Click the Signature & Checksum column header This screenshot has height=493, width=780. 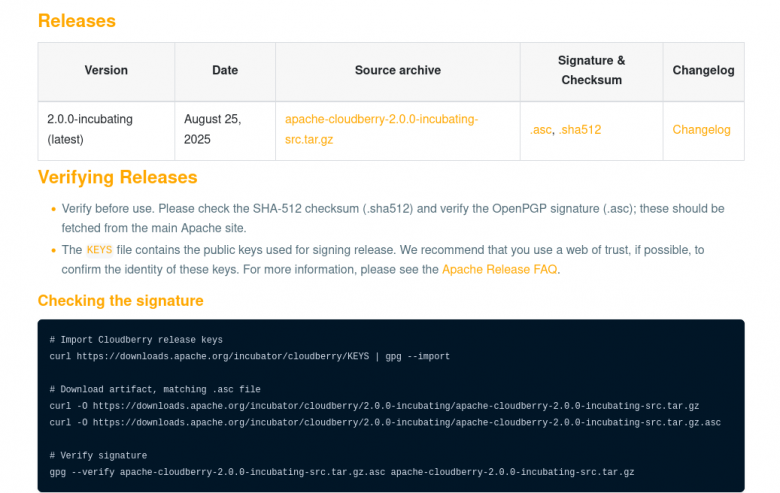point(591,70)
